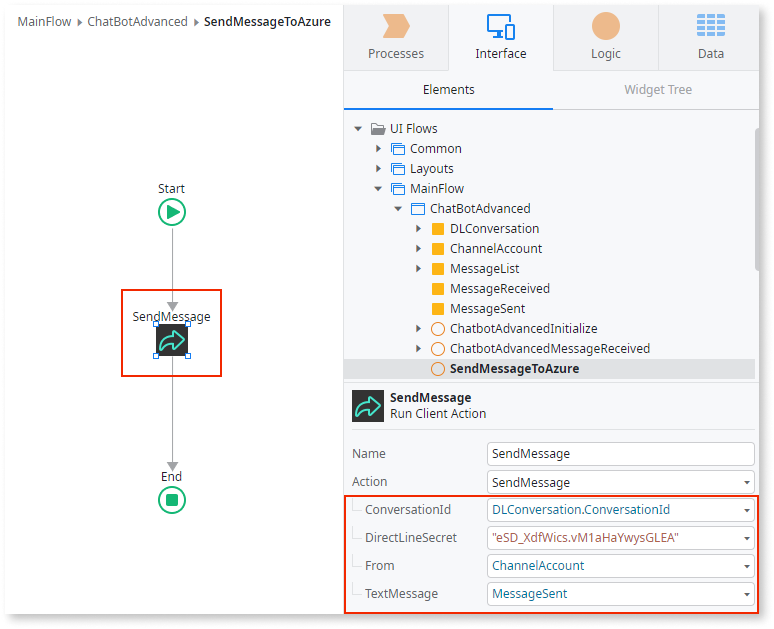The image size is (774, 629).
Task: Click the TextMessage property label
Action: pyautogui.click(x=401, y=593)
